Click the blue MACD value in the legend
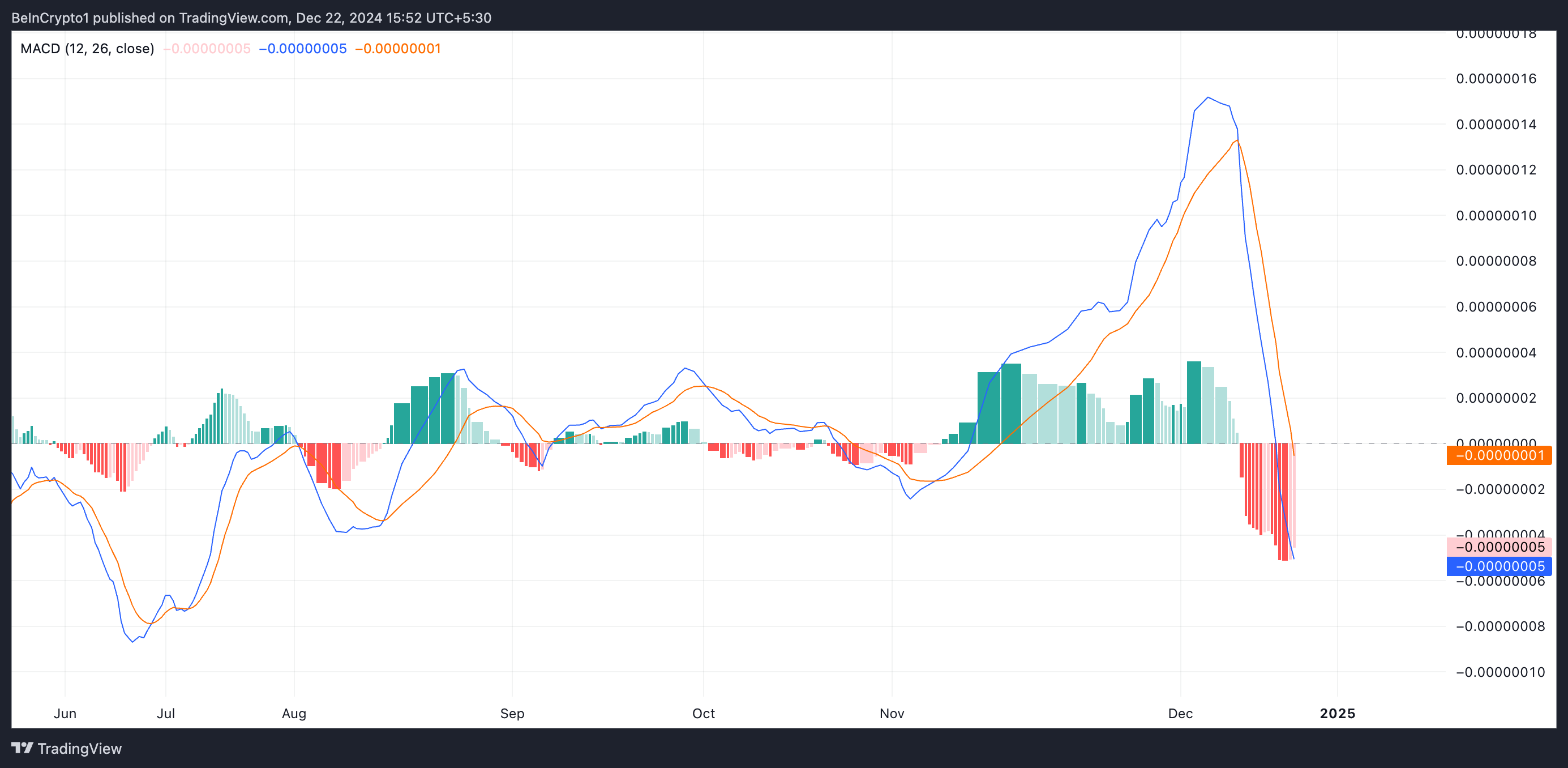1568x768 pixels. 302,49
